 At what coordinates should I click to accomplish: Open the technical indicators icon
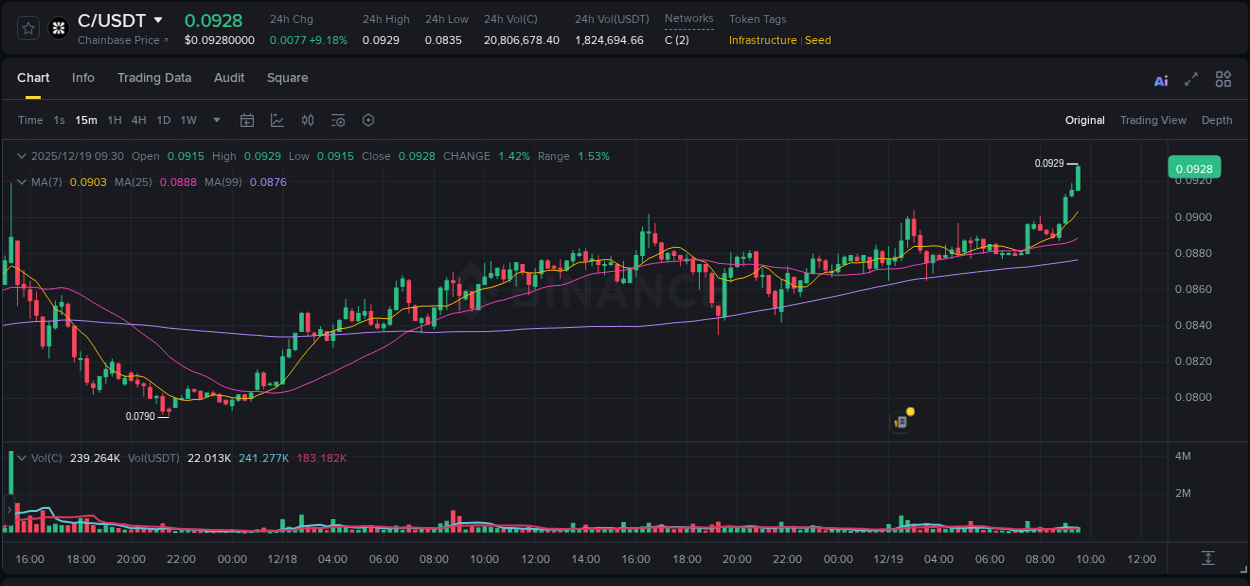tap(307, 120)
